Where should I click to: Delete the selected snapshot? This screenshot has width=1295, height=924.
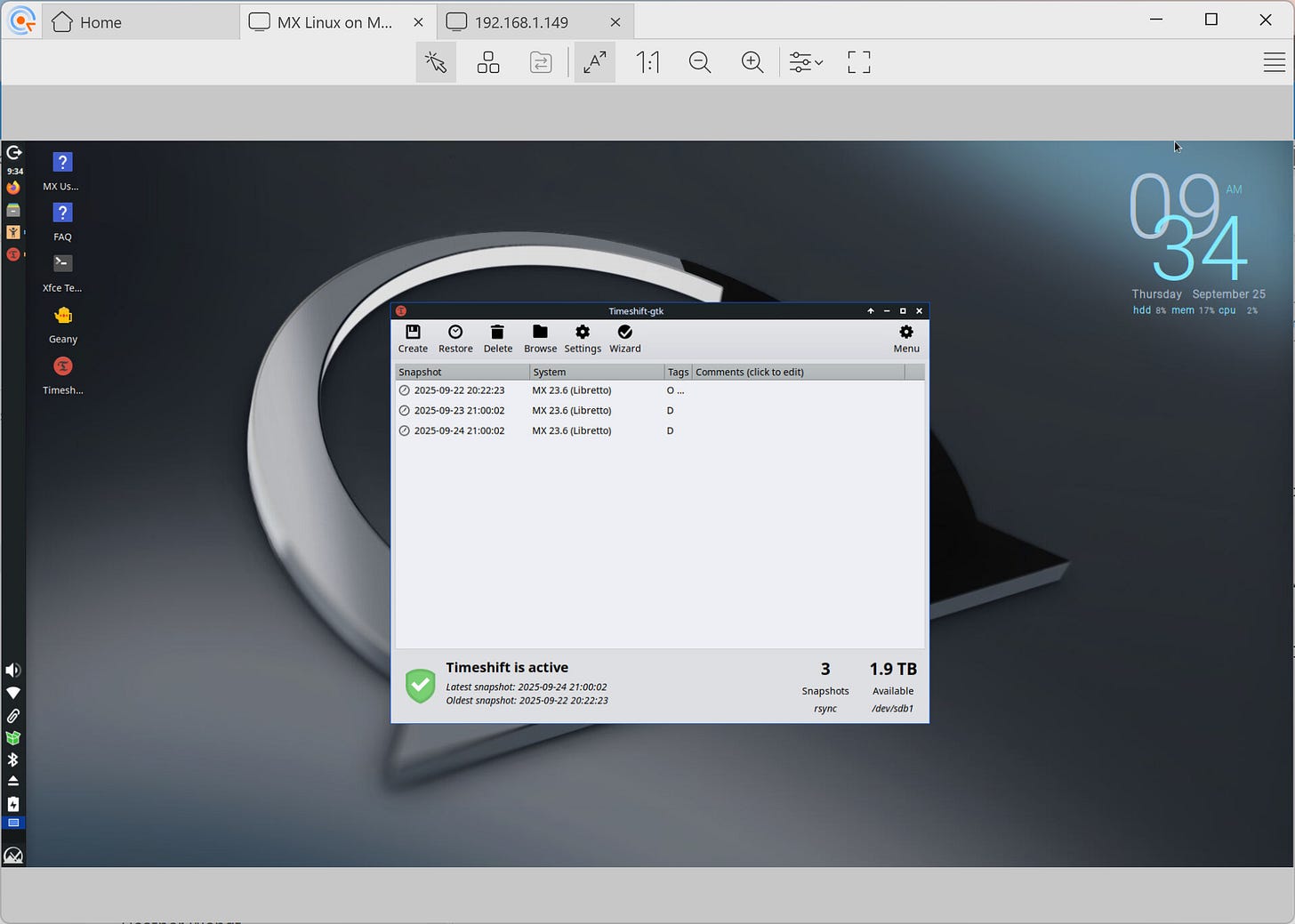(x=497, y=339)
